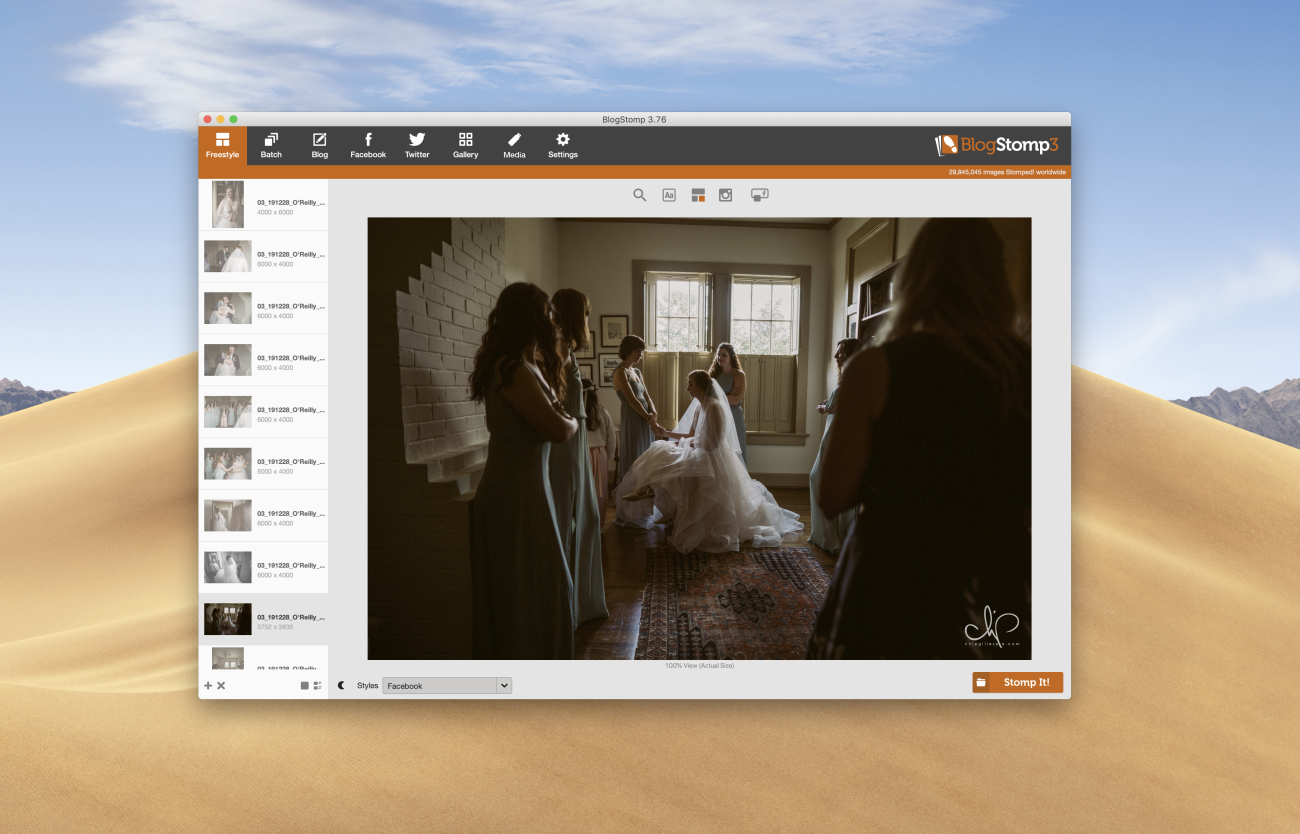The image size is (1300, 834).
Task: Open the Gallery tab
Action: [465, 145]
